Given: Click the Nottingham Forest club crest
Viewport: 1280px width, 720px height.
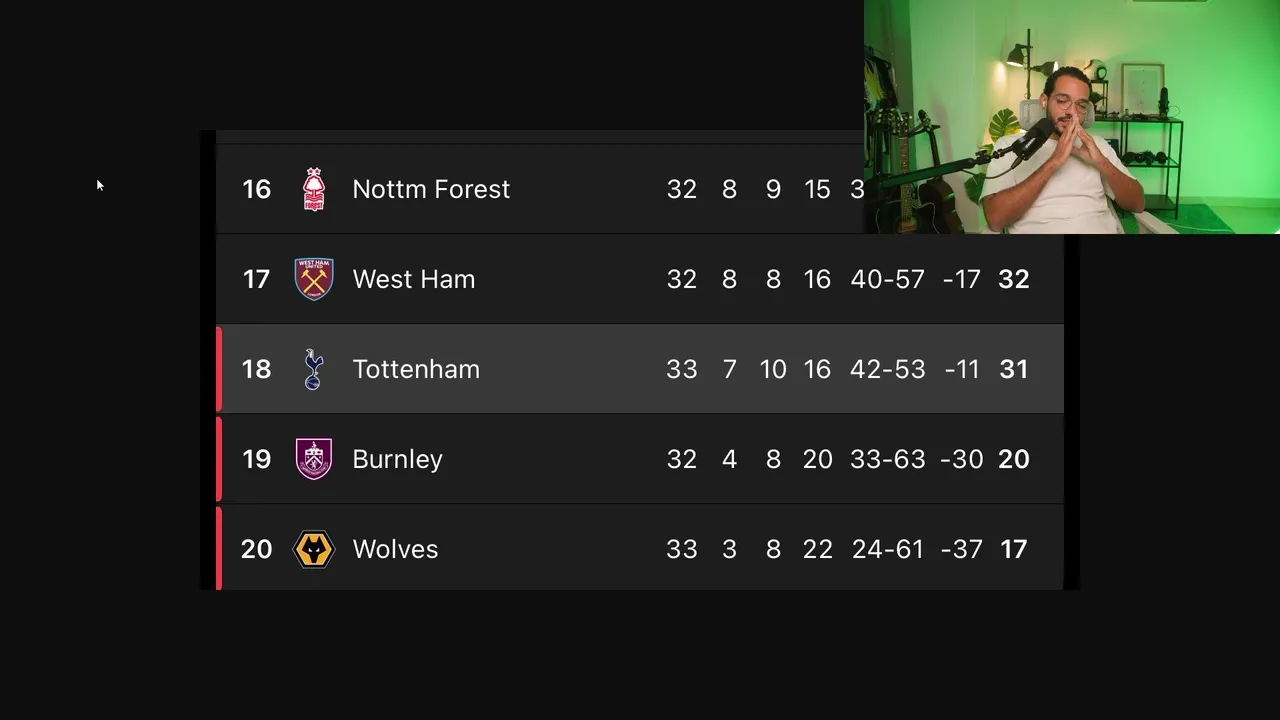Looking at the screenshot, I should click(x=314, y=189).
